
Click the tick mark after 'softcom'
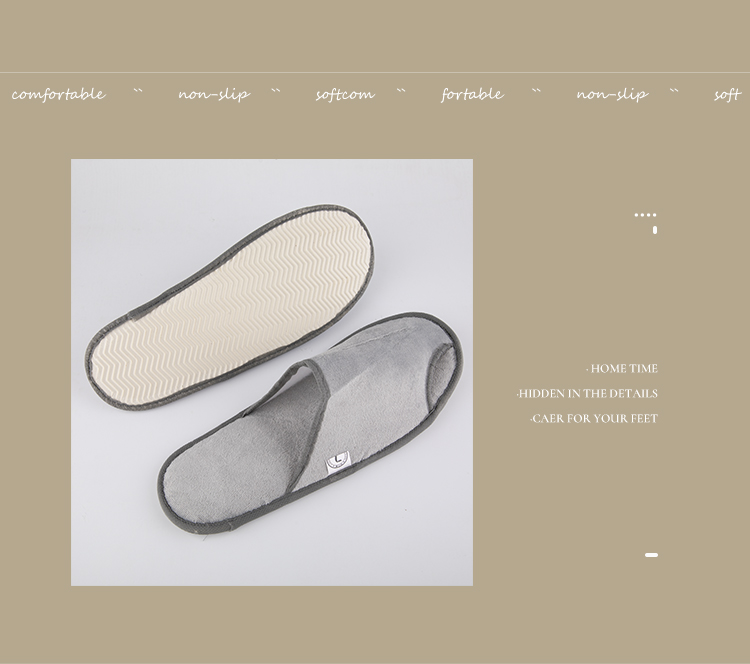click(401, 90)
